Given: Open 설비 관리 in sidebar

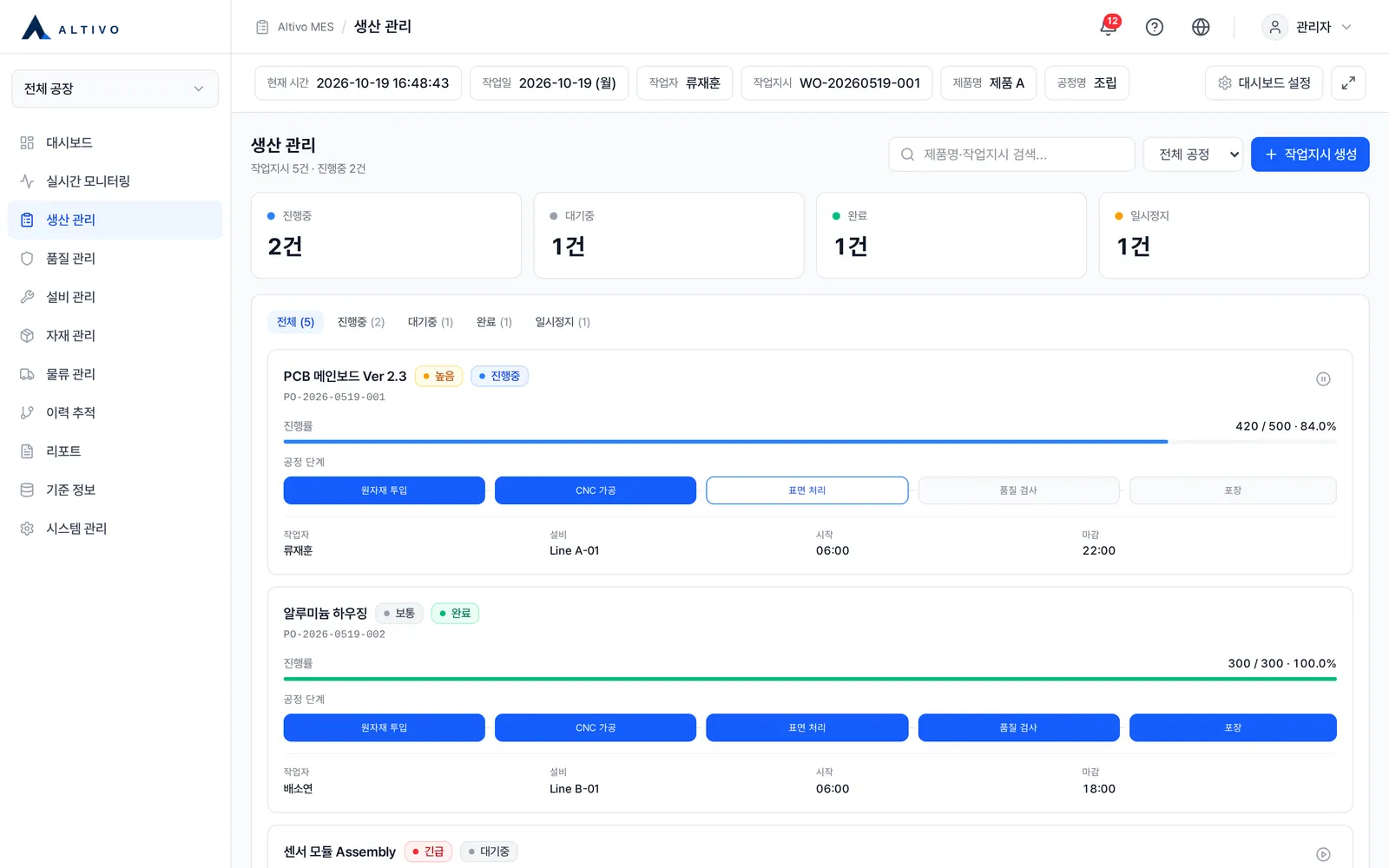Looking at the screenshot, I should pyautogui.click(x=115, y=297).
